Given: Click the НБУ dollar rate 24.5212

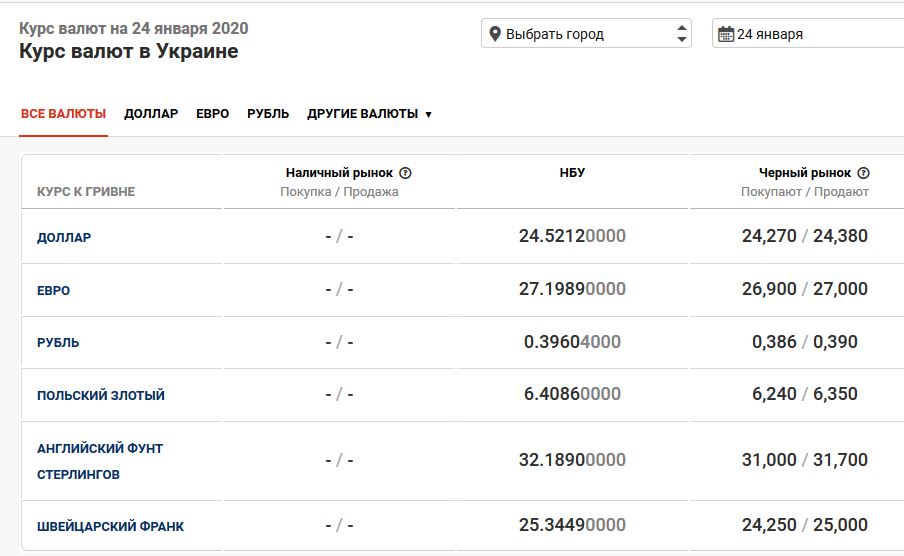Looking at the screenshot, I should click(x=572, y=237).
